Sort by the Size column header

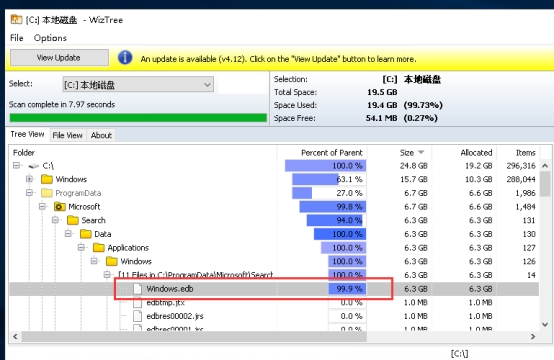tap(407, 153)
